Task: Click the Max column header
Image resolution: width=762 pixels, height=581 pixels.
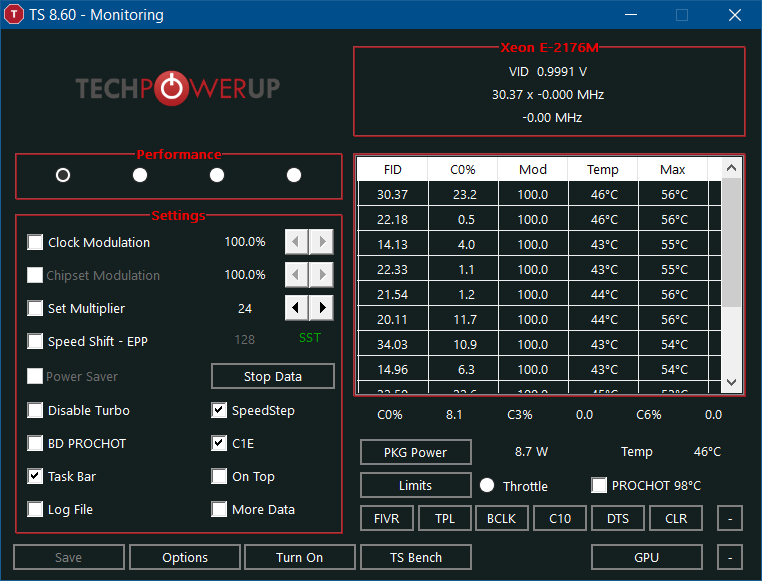Action: point(673,170)
